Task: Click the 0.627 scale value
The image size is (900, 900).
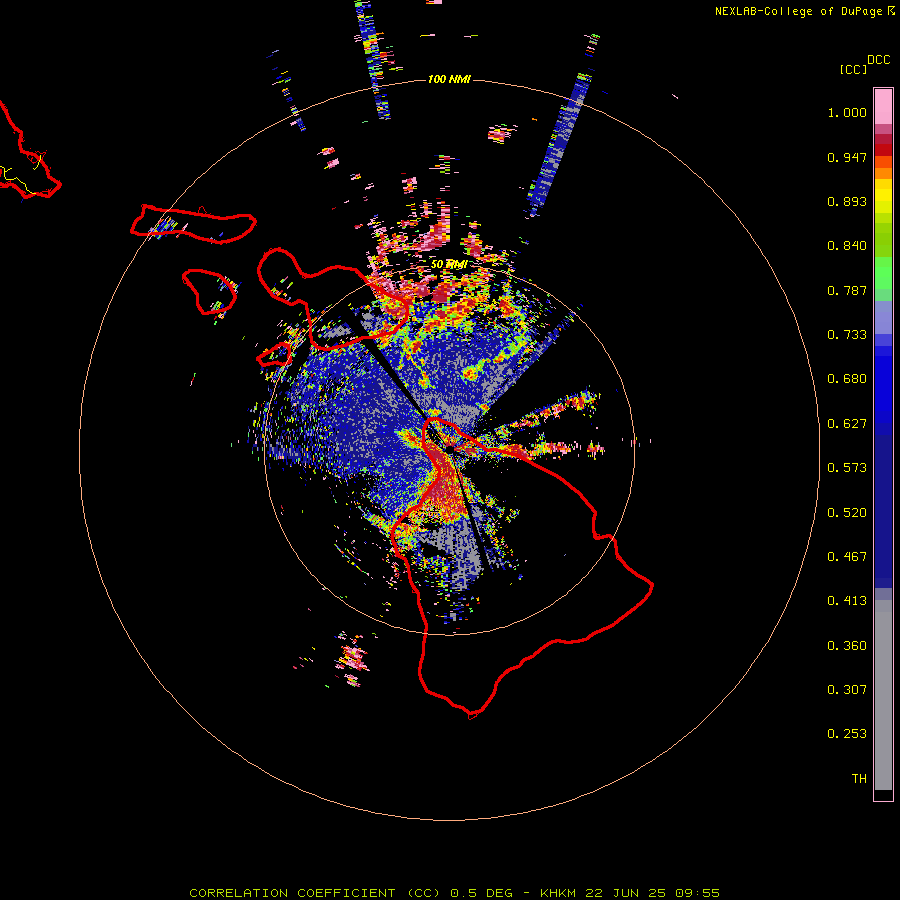Action: (x=847, y=424)
